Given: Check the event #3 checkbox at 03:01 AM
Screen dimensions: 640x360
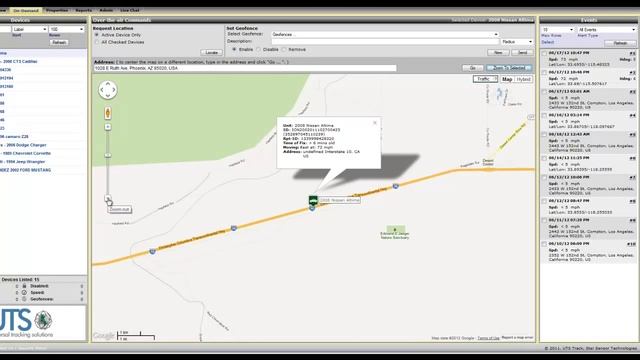Looking at the screenshot, I should [x=544, y=92].
